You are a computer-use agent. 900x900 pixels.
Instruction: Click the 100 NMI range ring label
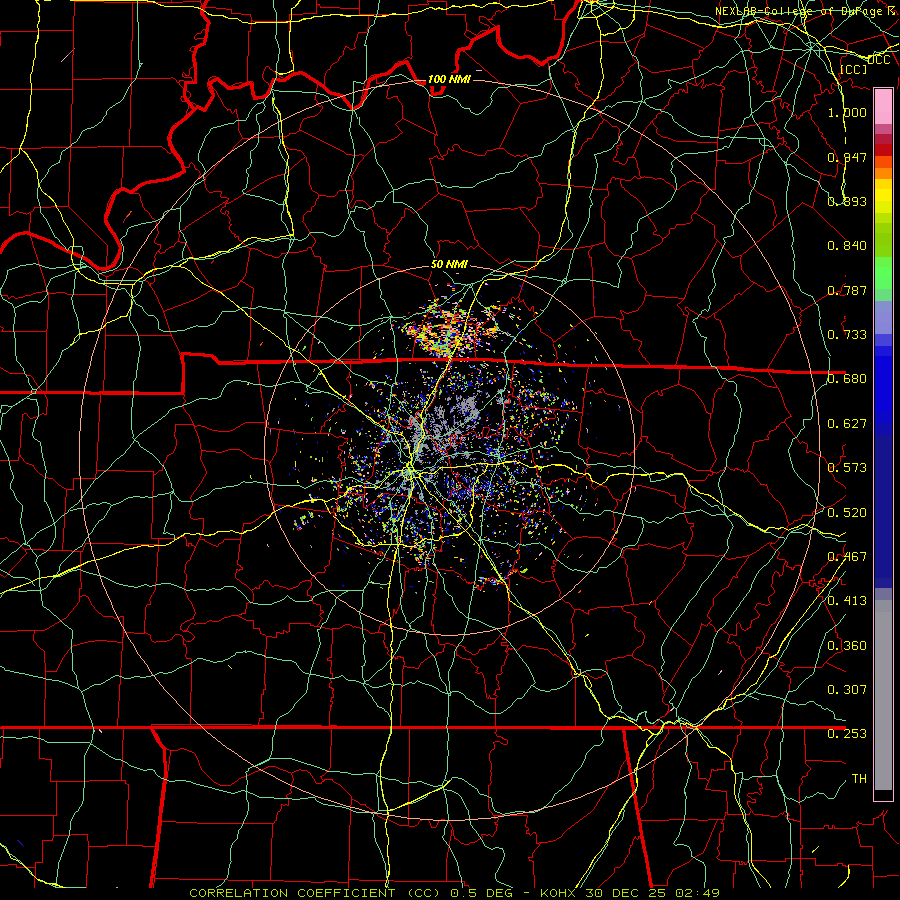click(x=449, y=79)
